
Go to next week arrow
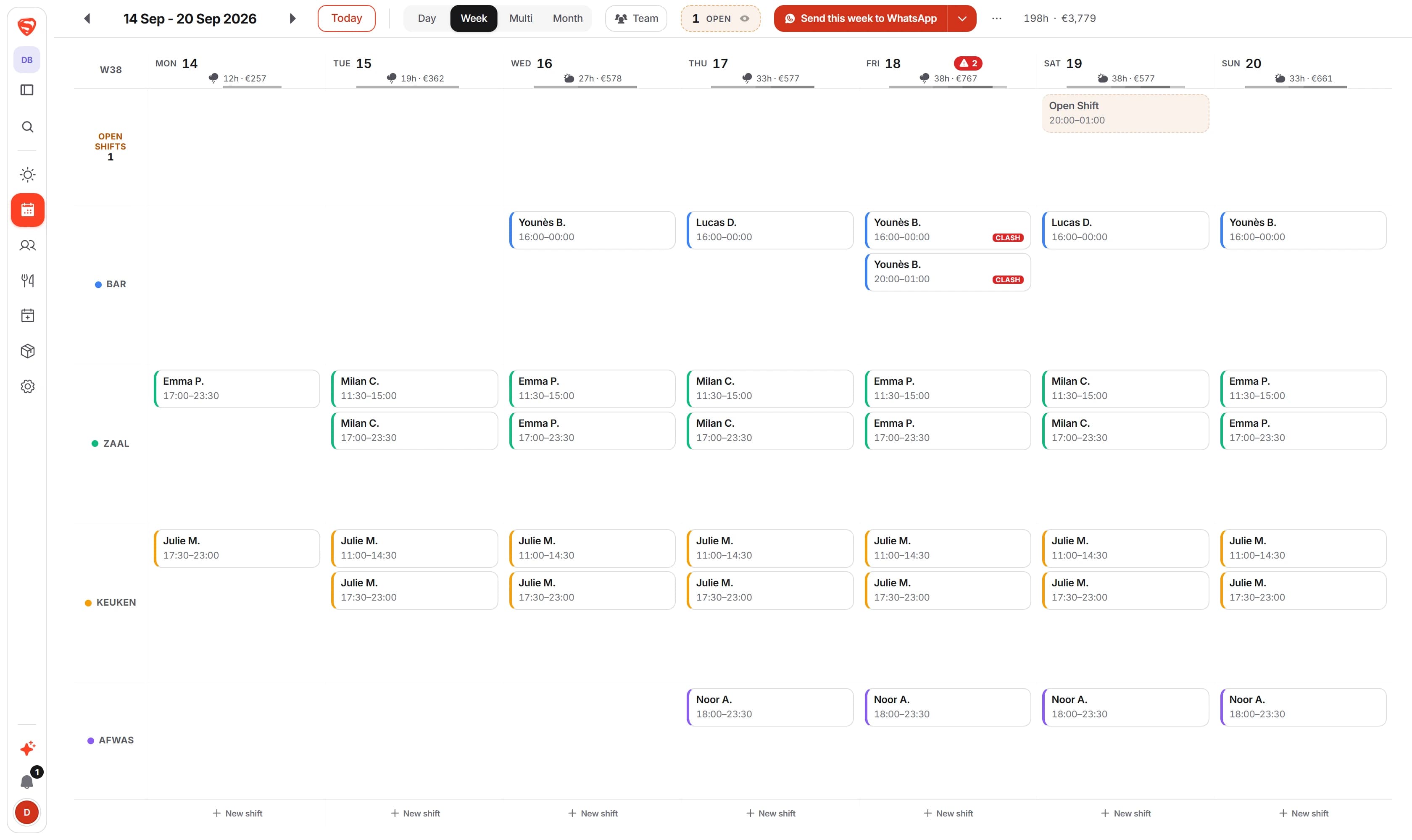tap(292, 18)
